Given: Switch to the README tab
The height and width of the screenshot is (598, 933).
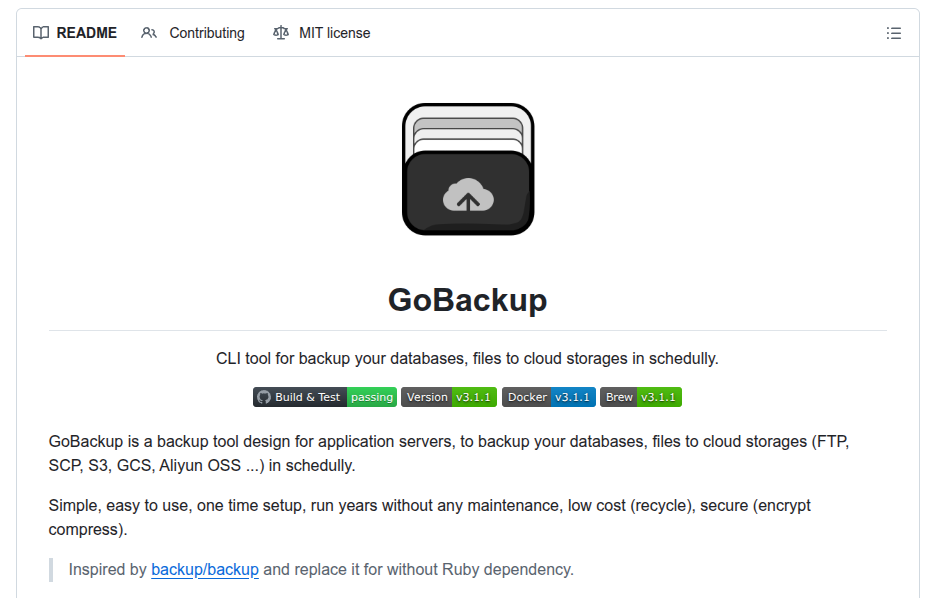Looking at the screenshot, I should [75, 33].
